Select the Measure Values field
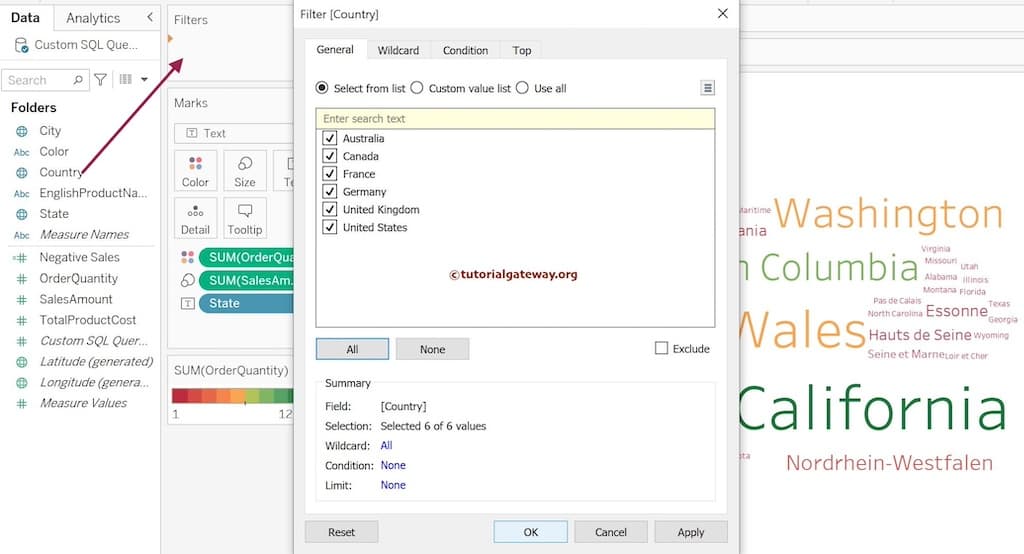Image resolution: width=1024 pixels, height=554 pixels. [x=84, y=403]
